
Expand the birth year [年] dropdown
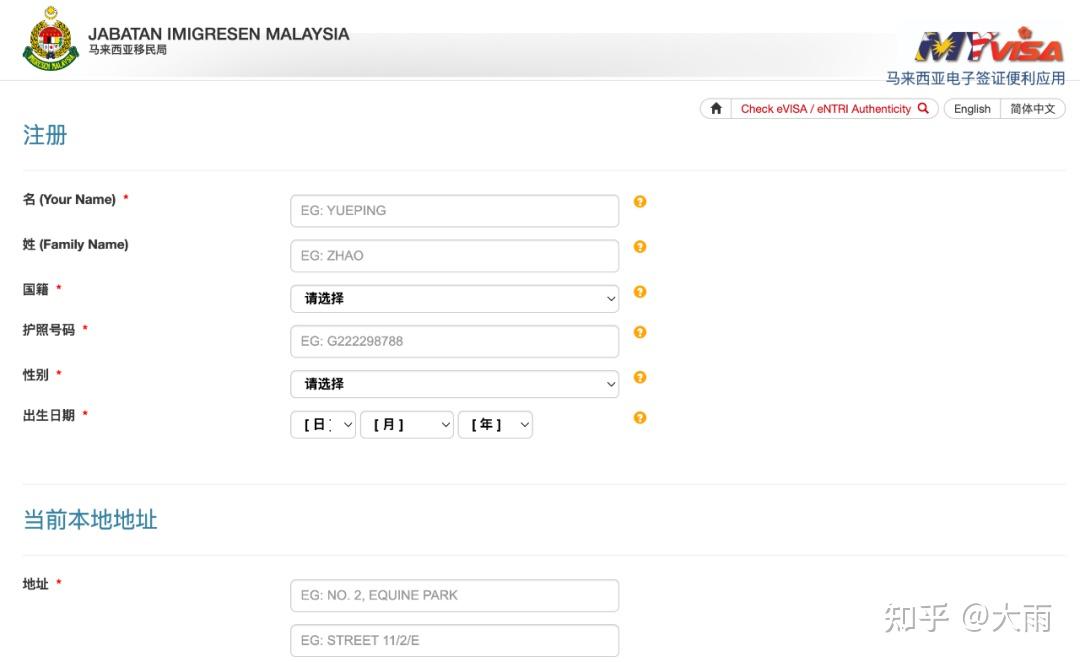[495, 425]
